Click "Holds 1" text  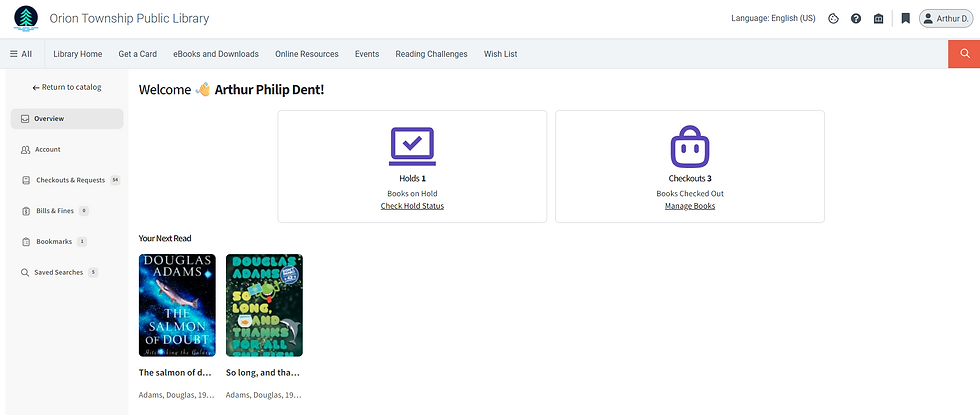pos(412,179)
